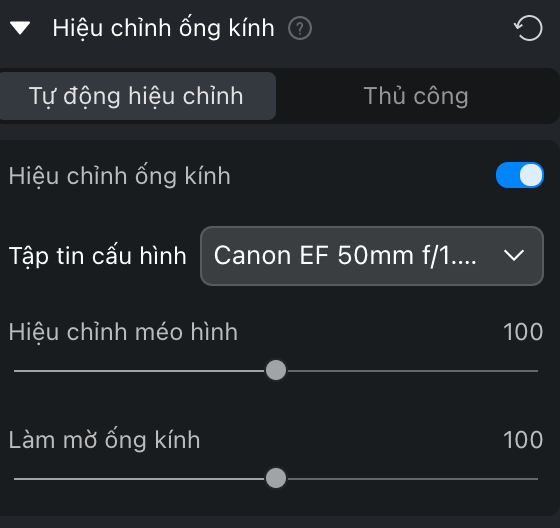Click the Hiệu chỉnh ống kính section title
The image size is (560, 528).
click(164, 29)
